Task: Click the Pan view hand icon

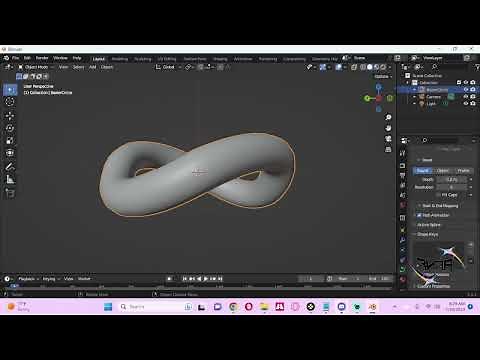Action: 388,128
